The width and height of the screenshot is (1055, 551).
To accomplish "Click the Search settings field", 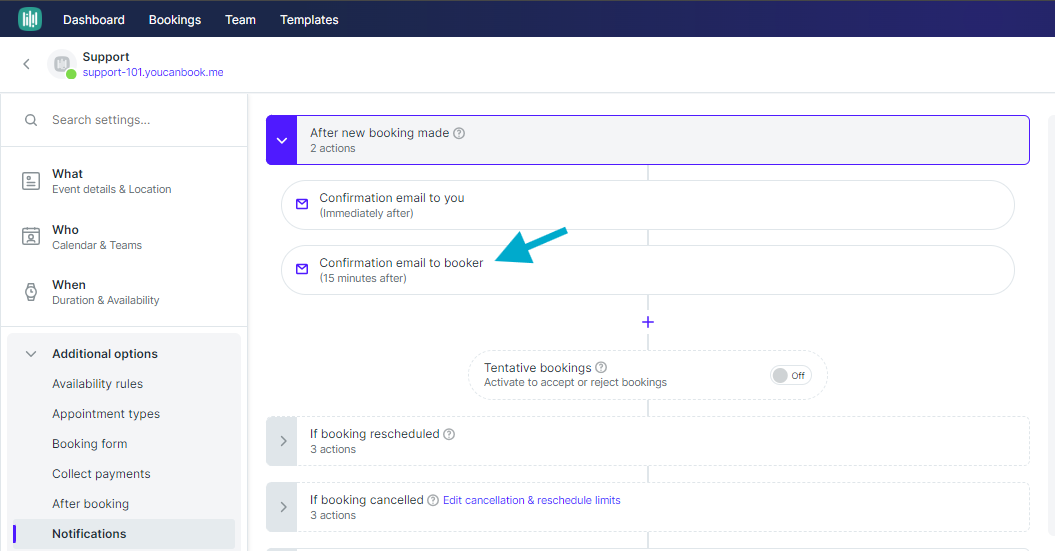I will [x=124, y=120].
